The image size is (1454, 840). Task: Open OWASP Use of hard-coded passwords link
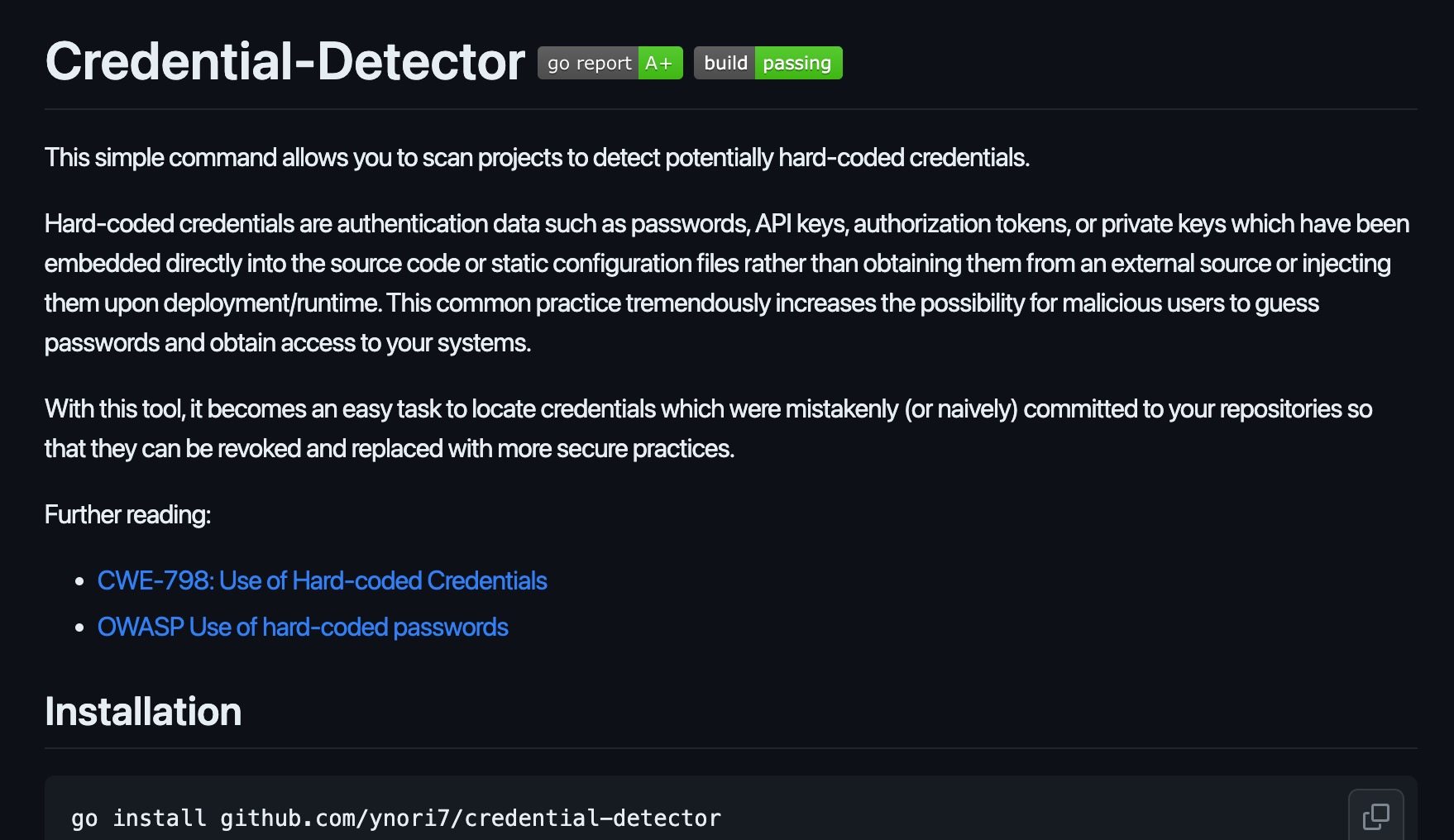click(303, 627)
